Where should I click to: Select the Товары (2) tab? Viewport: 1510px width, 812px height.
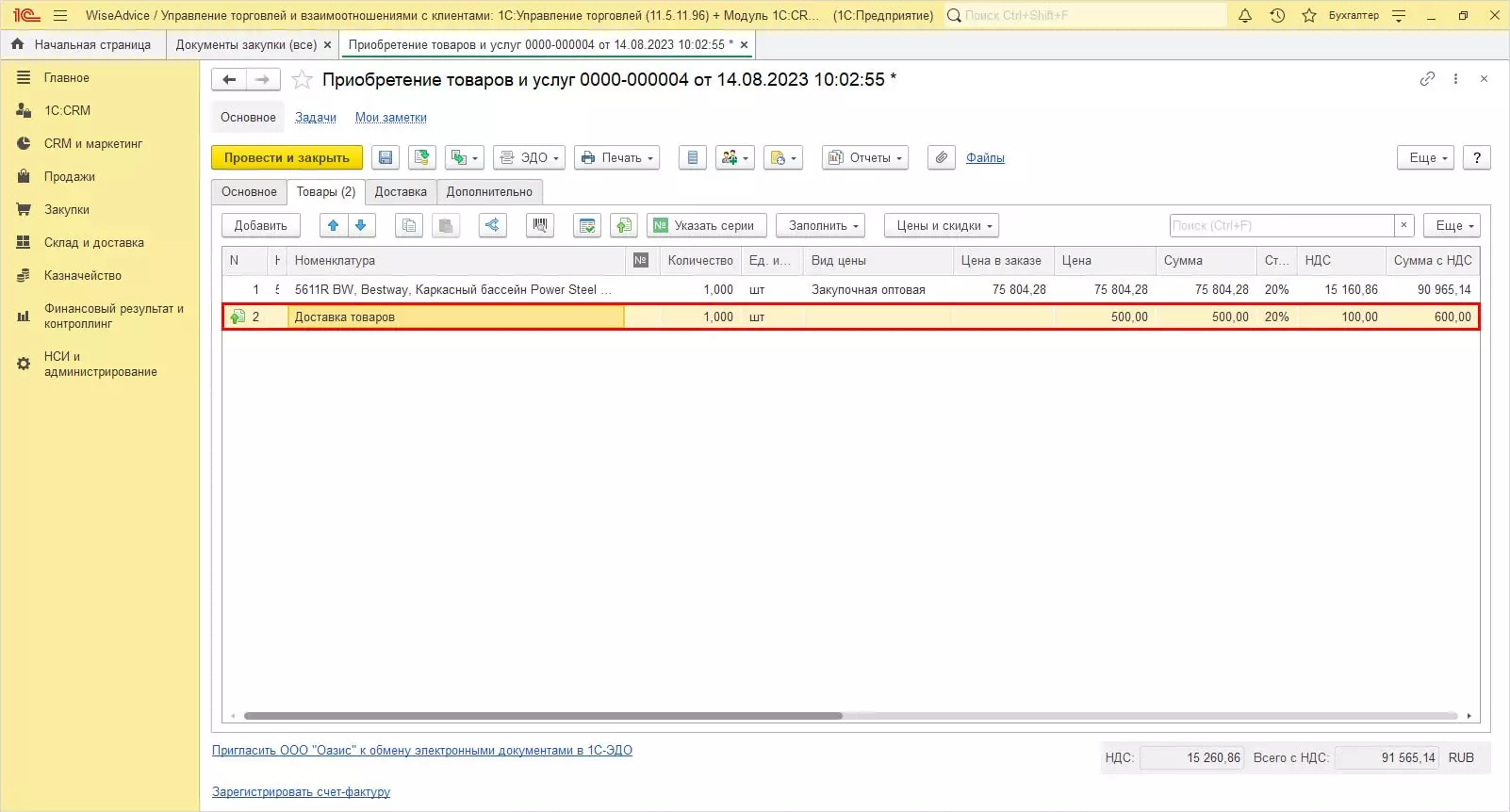coord(326,191)
